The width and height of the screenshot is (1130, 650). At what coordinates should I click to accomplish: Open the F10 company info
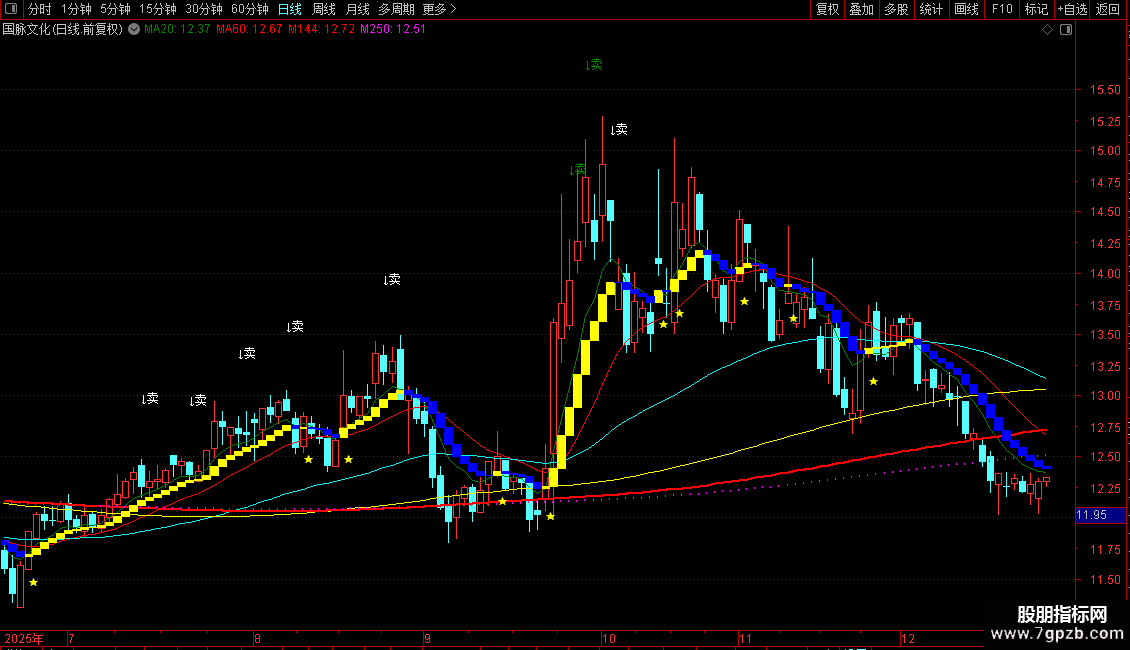[x=1002, y=9]
